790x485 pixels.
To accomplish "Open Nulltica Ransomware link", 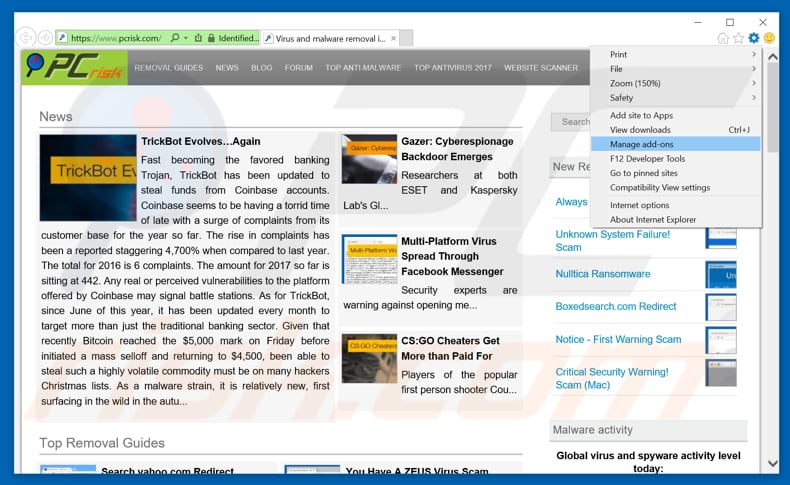I will coord(603,274).
